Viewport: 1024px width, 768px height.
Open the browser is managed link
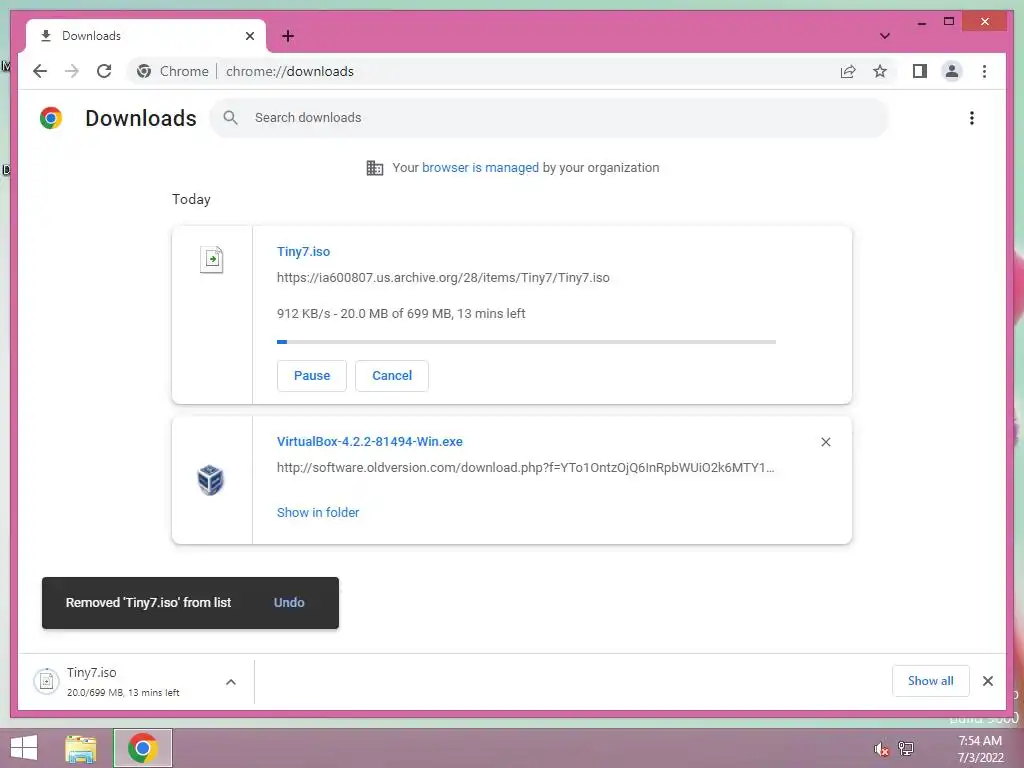click(480, 168)
